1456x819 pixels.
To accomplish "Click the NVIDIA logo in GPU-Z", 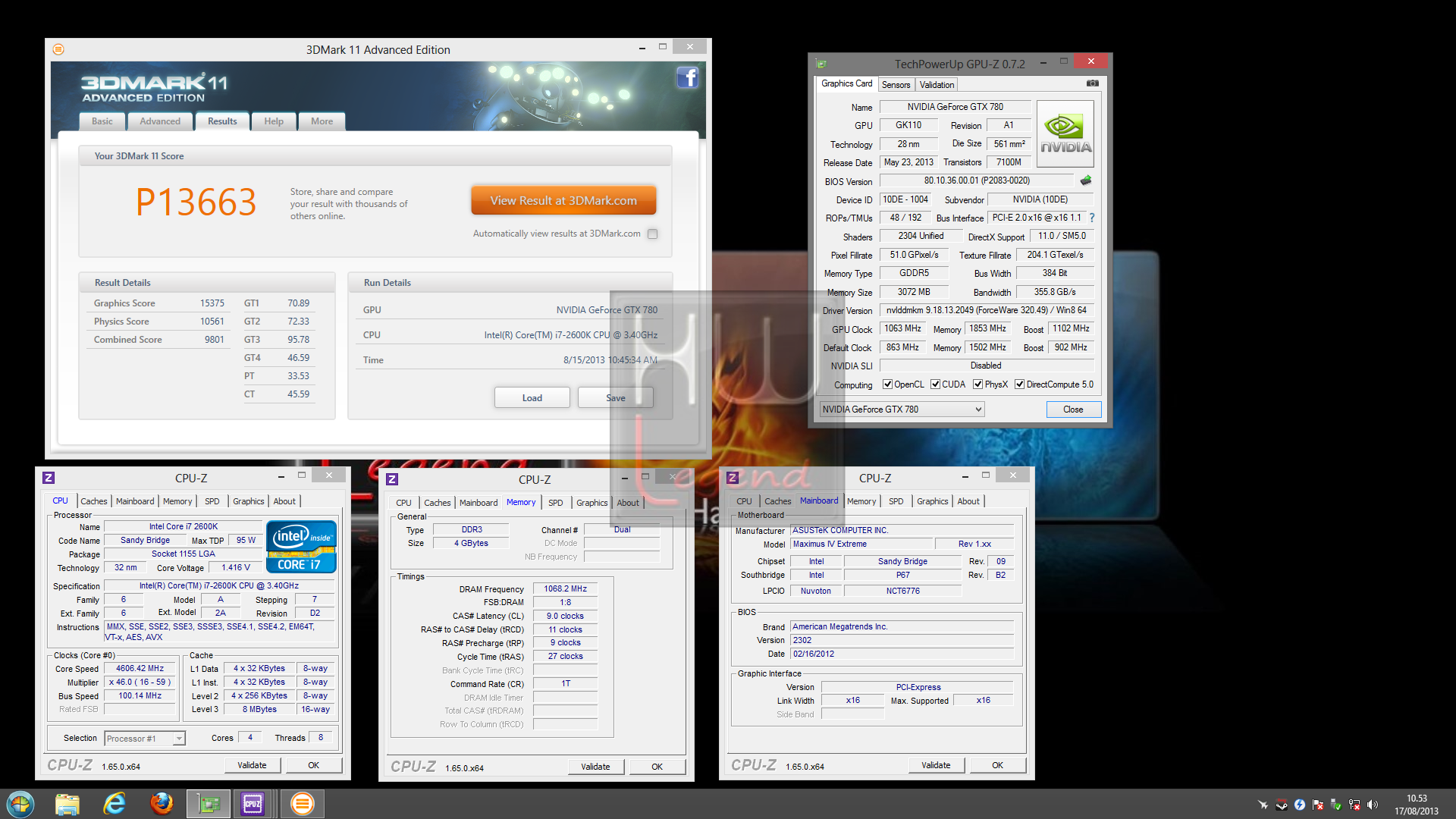I will 1065,135.
